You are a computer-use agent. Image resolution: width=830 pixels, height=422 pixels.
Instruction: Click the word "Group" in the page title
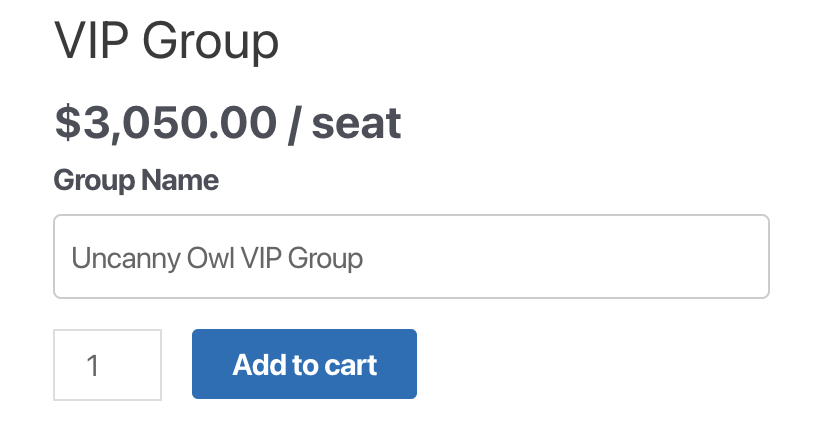[x=209, y=41]
